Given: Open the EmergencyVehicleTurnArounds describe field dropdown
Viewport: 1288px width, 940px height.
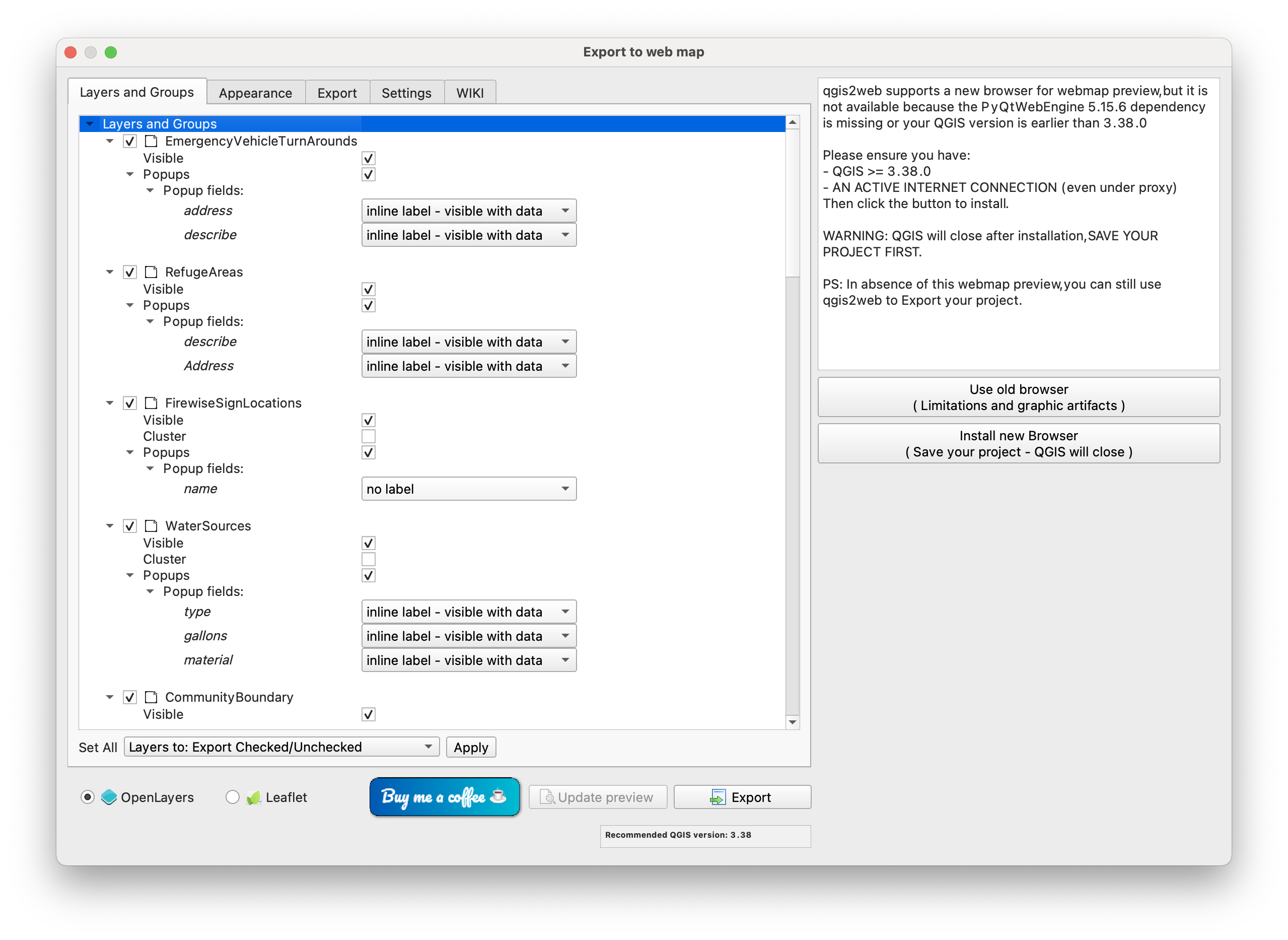Looking at the screenshot, I should [x=469, y=235].
